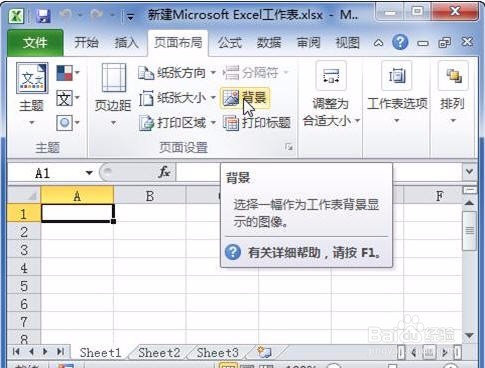Open theme colors dropdown
Screen dimensions: 485x368
pos(68,73)
